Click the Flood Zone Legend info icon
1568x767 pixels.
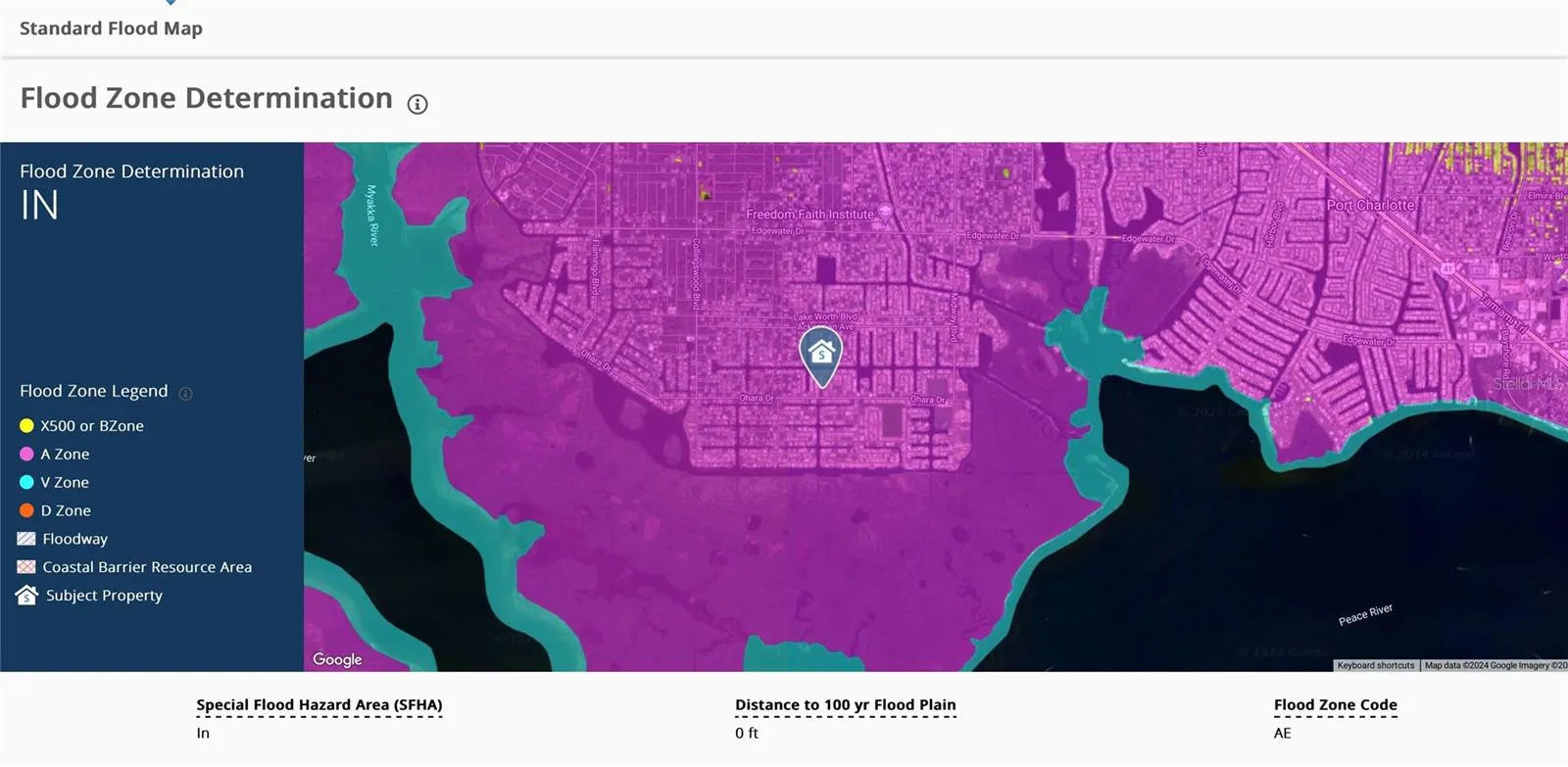[185, 394]
